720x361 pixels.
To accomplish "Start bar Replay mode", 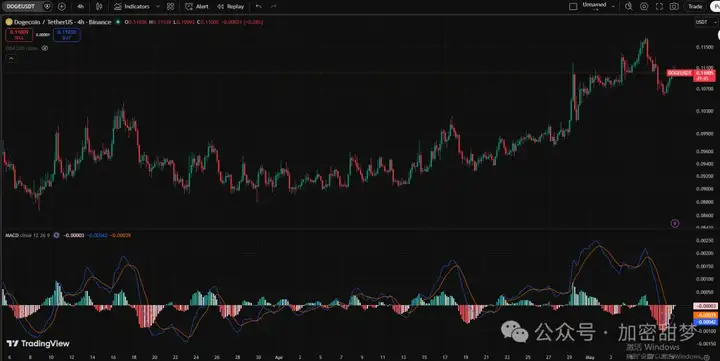I will (231, 6).
